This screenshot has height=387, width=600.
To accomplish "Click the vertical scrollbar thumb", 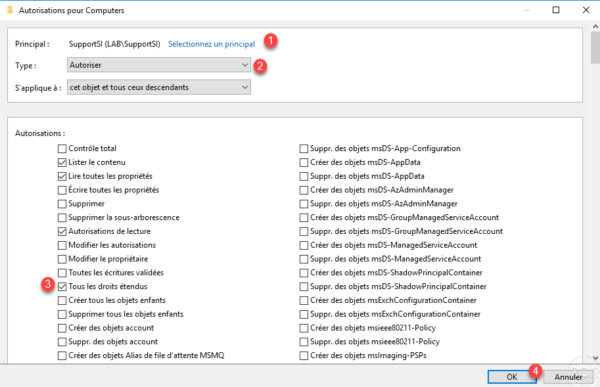I will [x=595, y=48].
